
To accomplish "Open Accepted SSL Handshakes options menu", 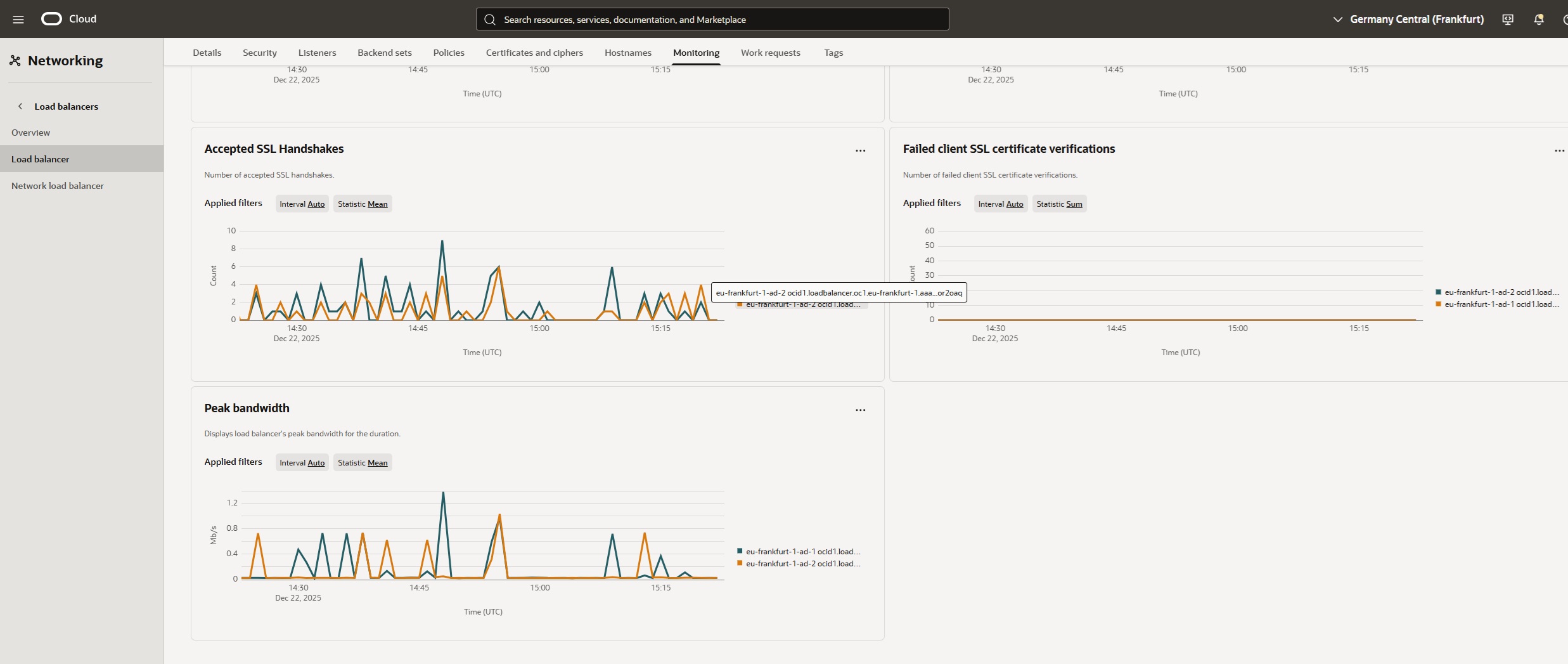I will pos(860,151).
